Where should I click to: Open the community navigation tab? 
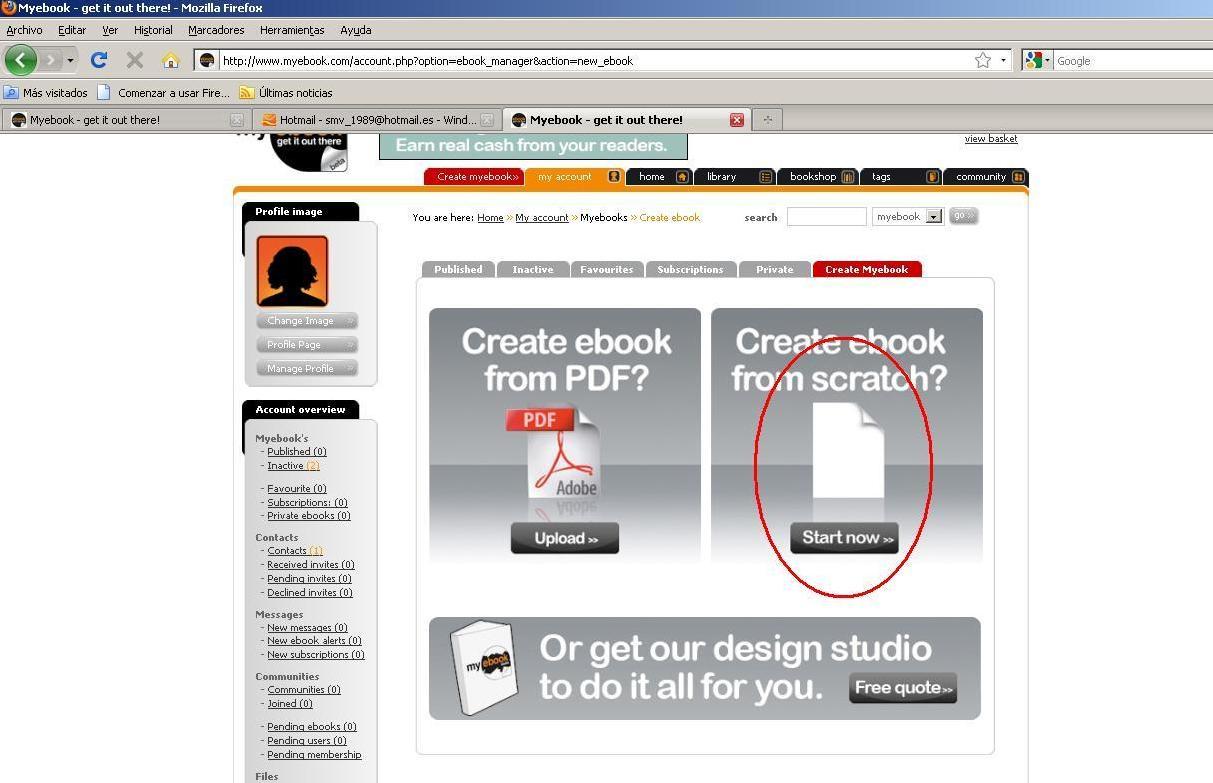(986, 177)
